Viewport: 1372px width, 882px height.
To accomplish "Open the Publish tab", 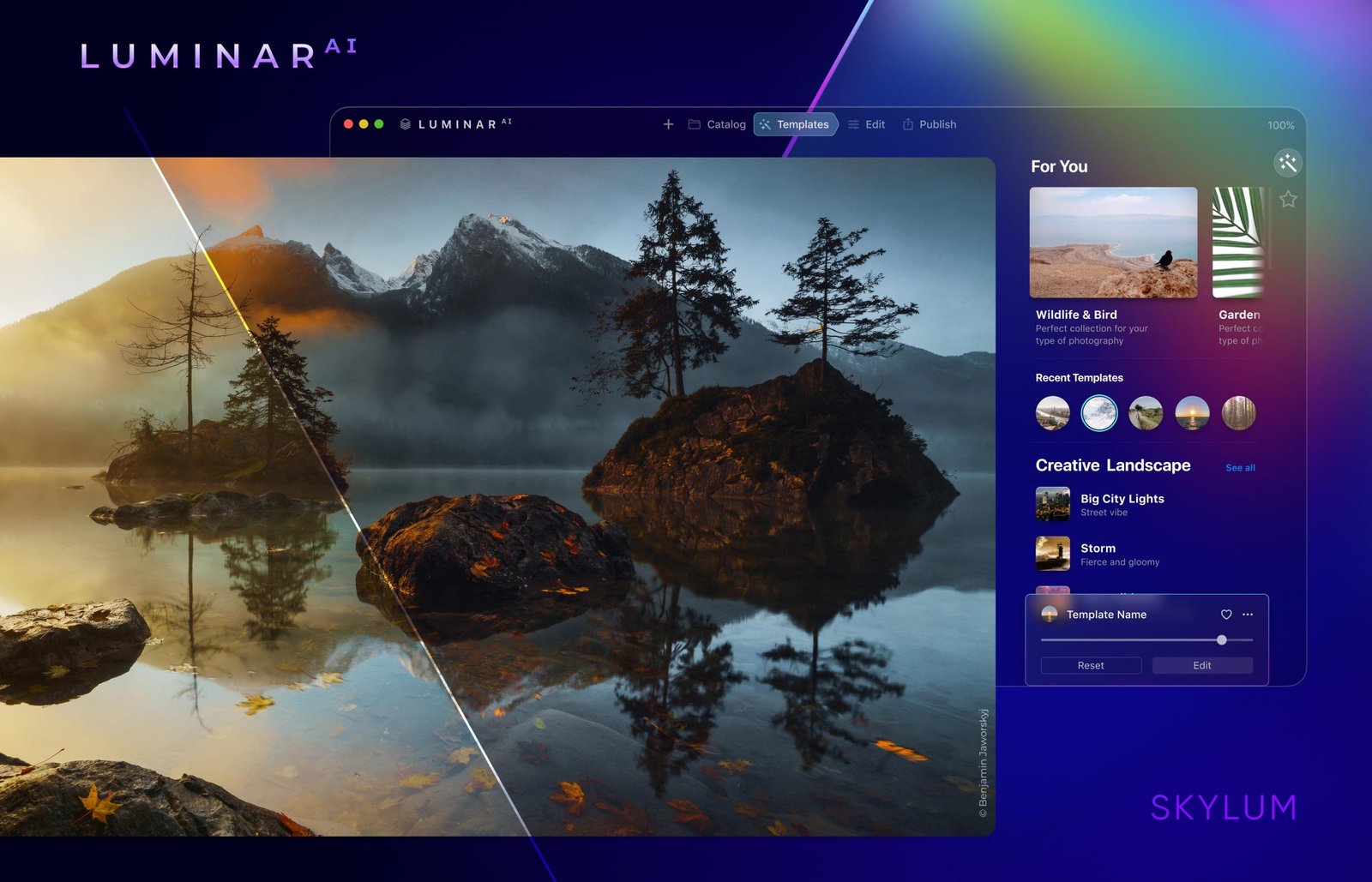I will tap(930, 124).
